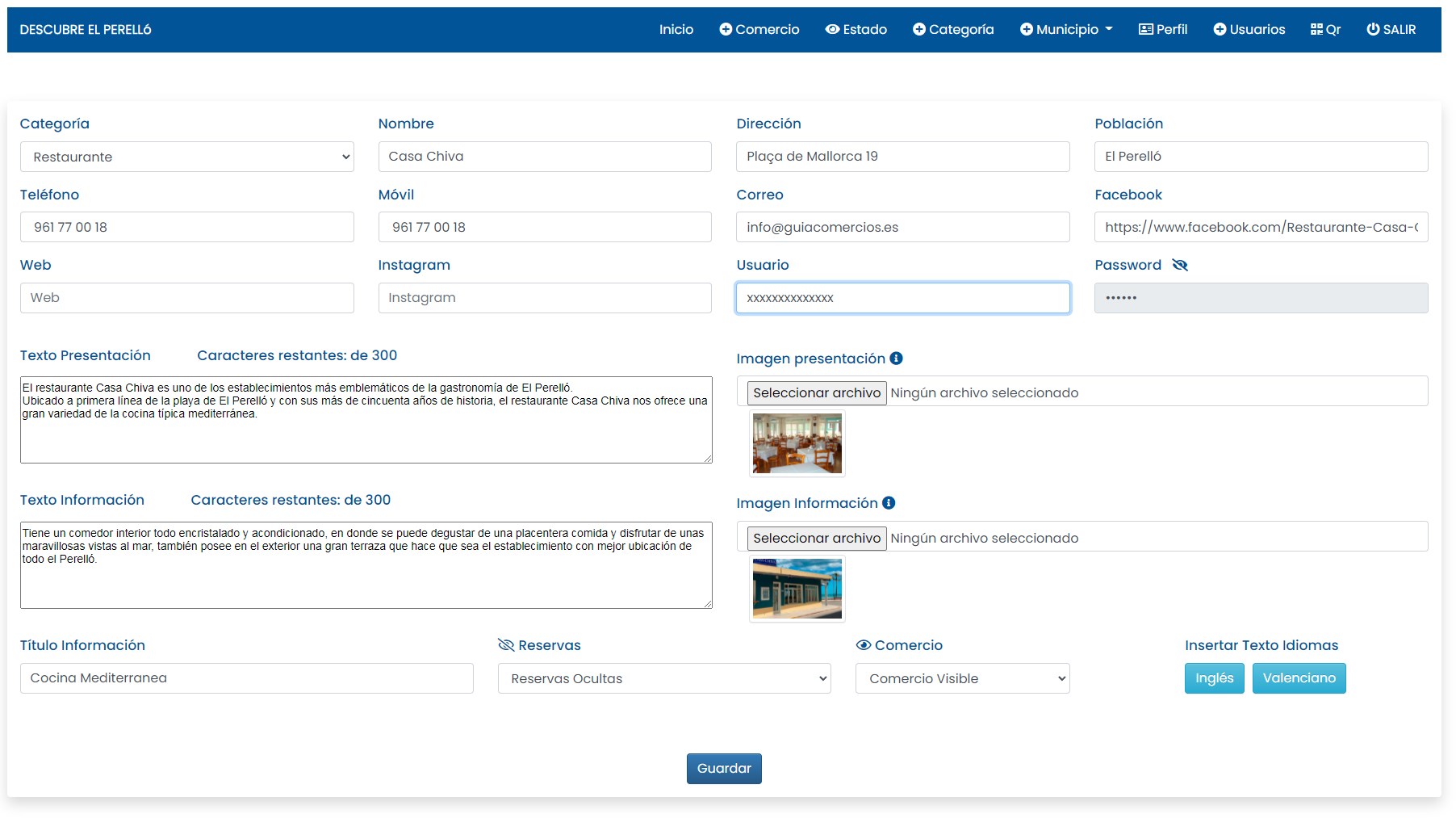Click the profile card icon for Perfil
This screenshot has height=818, width=1456.
(x=1145, y=30)
